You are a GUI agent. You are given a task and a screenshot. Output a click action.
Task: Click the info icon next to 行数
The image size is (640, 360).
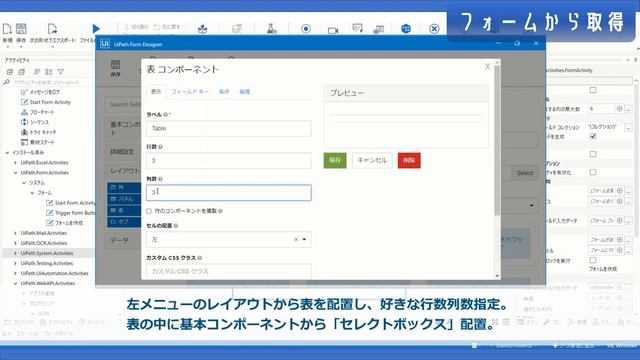pos(160,147)
